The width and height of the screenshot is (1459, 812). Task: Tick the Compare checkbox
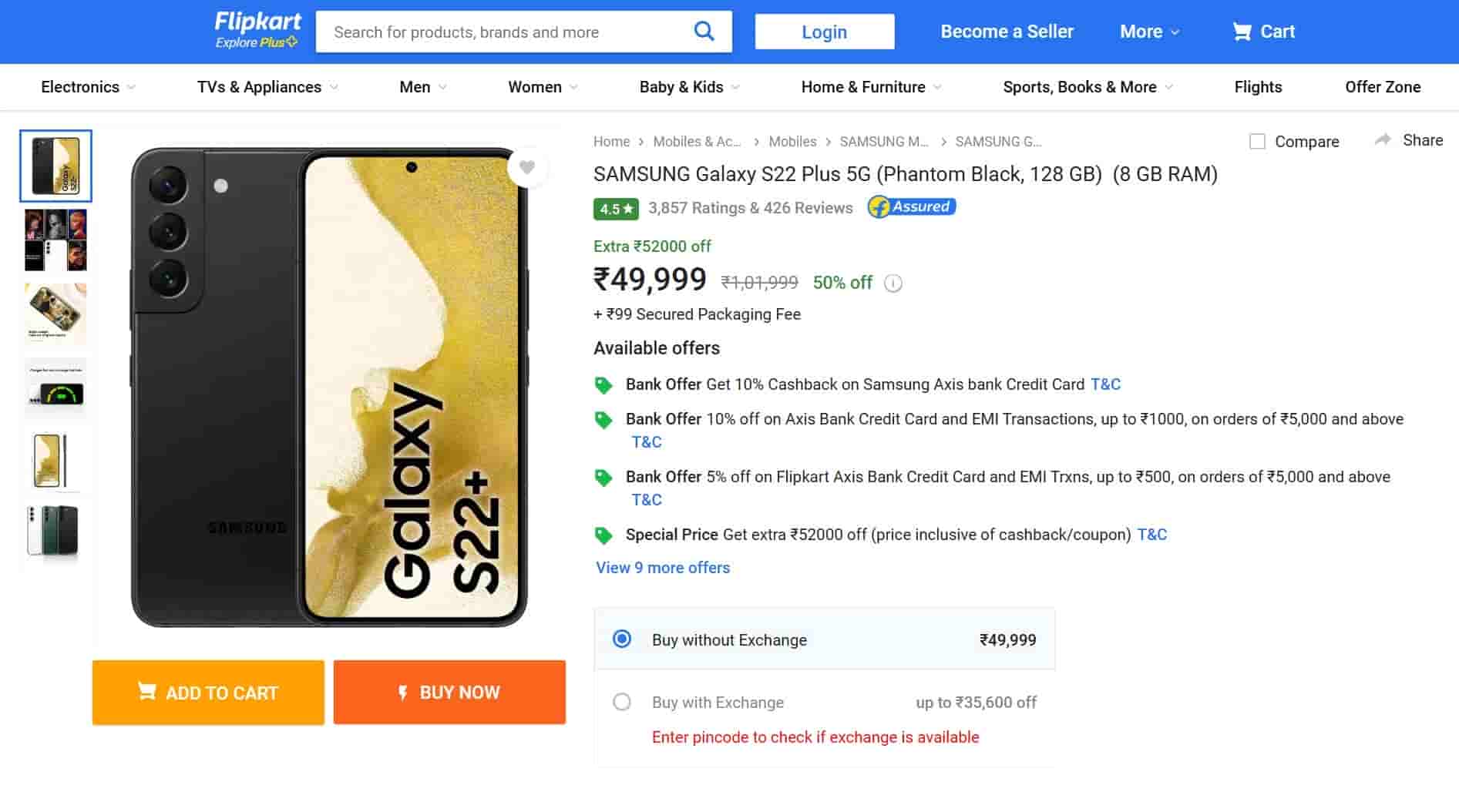[1257, 142]
